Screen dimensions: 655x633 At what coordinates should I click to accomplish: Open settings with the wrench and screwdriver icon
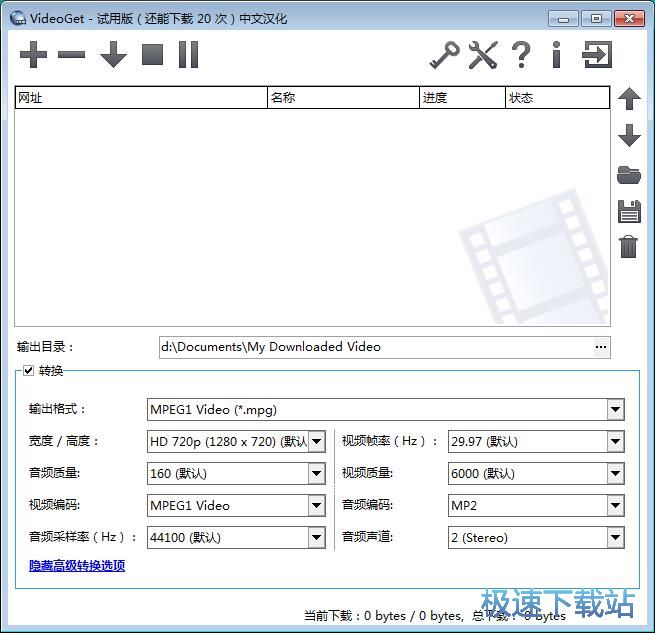coord(483,55)
